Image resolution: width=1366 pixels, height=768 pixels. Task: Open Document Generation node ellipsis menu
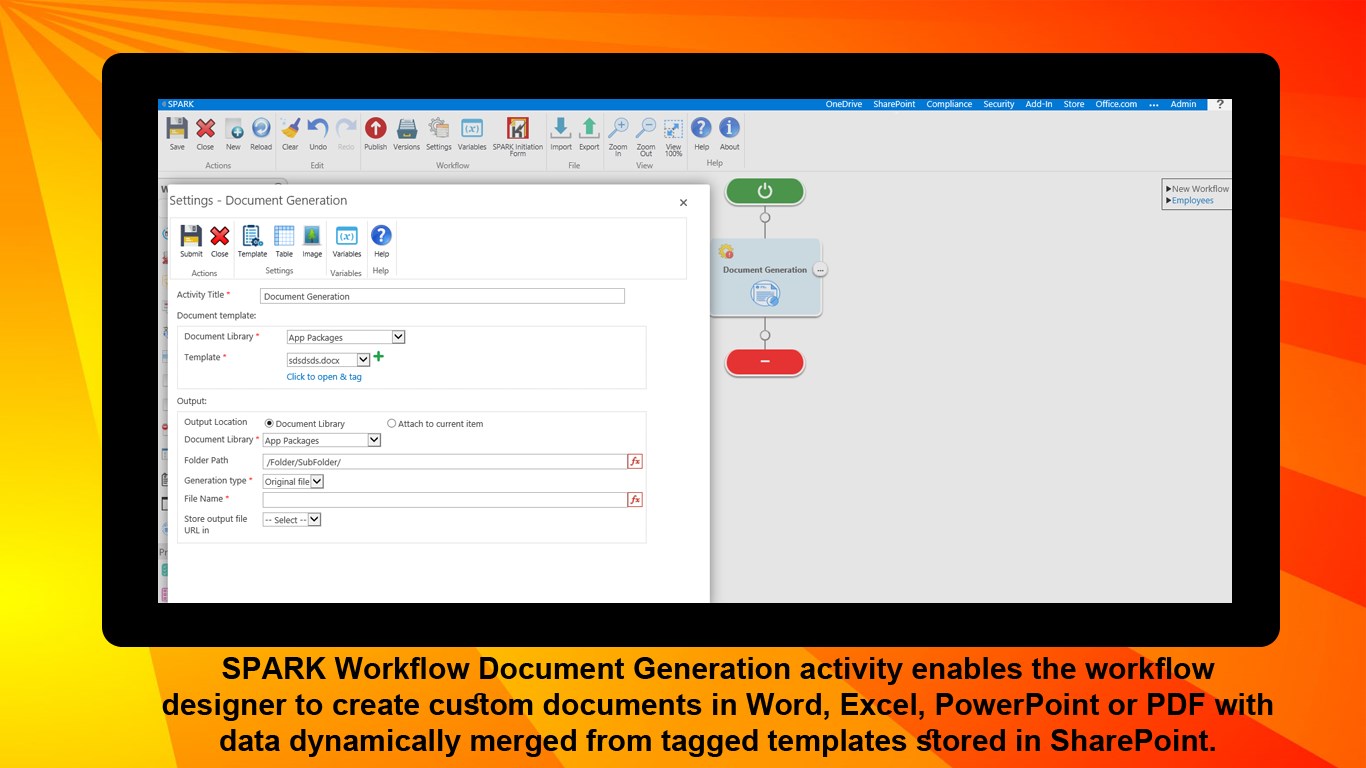[821, 270]
